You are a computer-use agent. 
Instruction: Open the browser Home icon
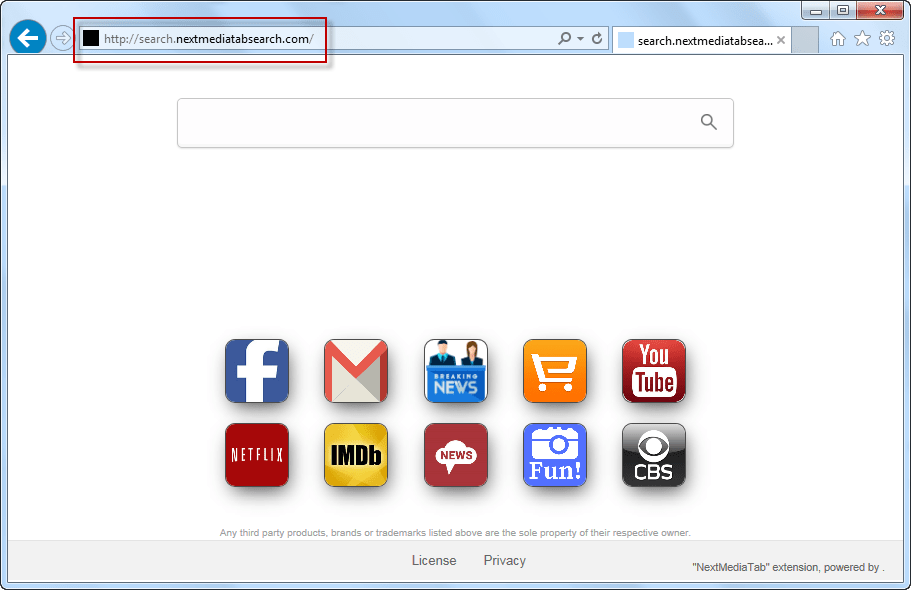pyautogui.click(x=837, y=38)
